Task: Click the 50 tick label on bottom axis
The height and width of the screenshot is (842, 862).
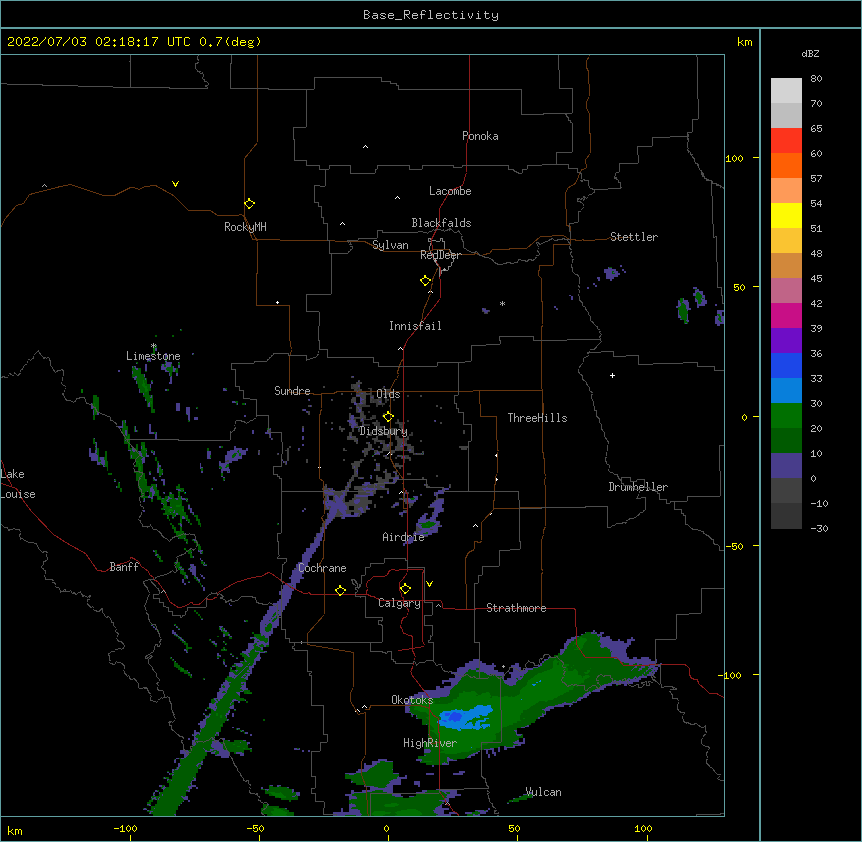Action: [515, 829]
